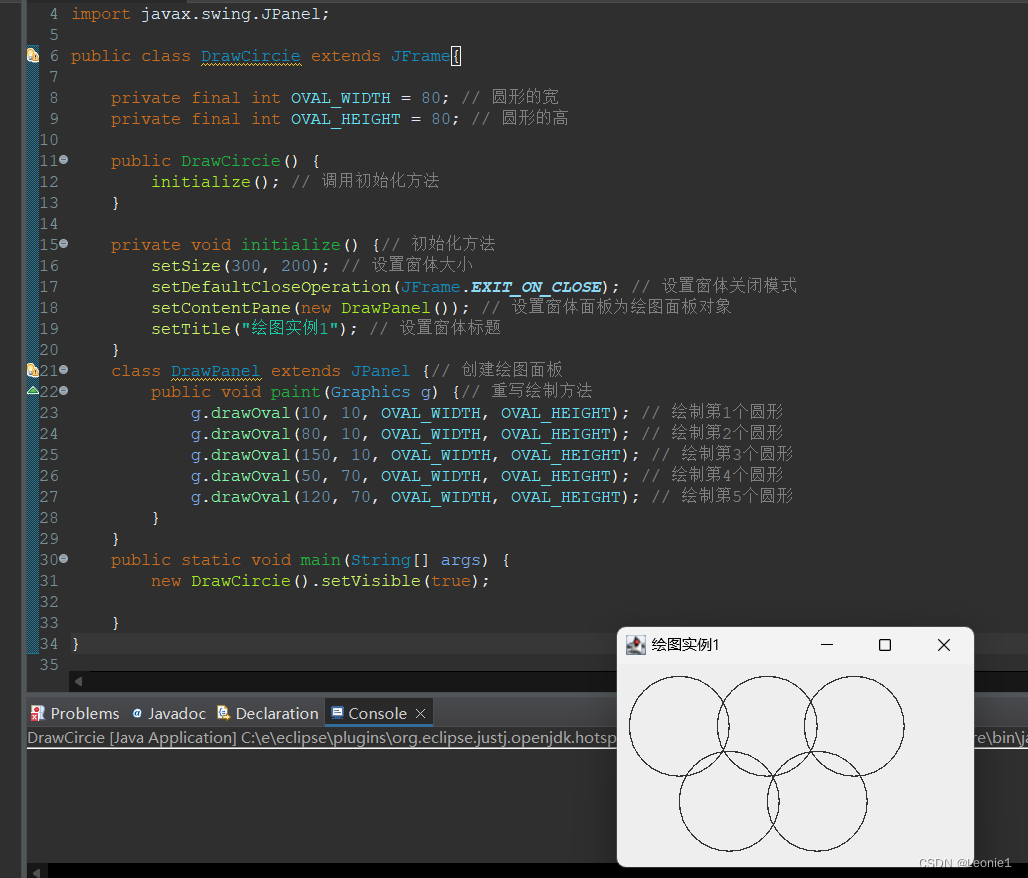Click setVisible call on line 31

[370, 581]
